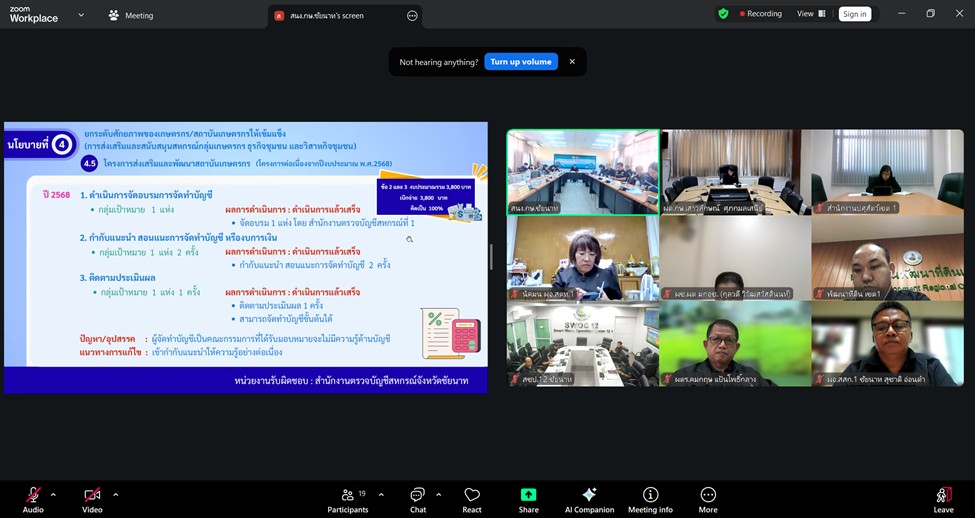Screen dimensions: 975x518
Task: Click the นโยบายที่ 4 badge on slide
Action: pyautogui.click(x=41, y=145)
